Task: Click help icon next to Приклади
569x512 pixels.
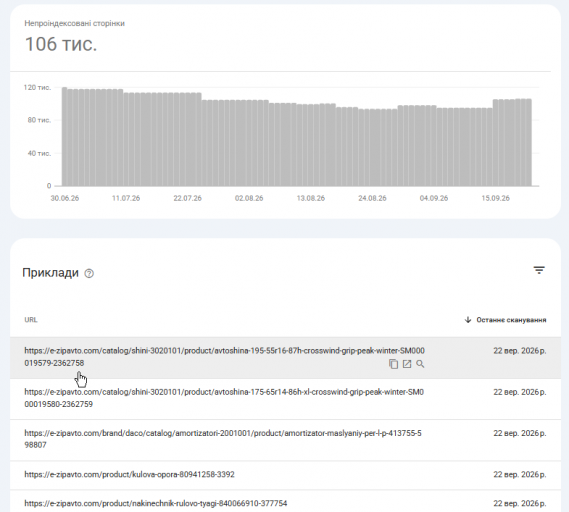Action: click(x=89, y=273)
